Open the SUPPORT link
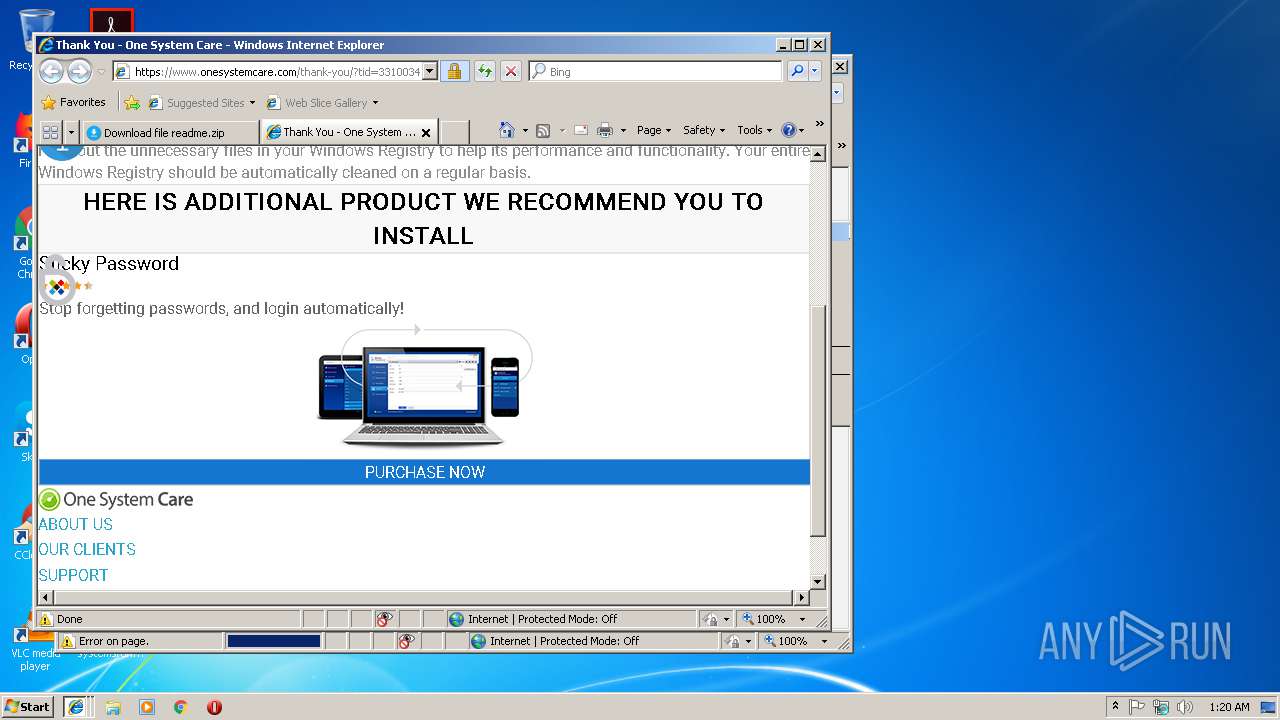 point(73,575)
